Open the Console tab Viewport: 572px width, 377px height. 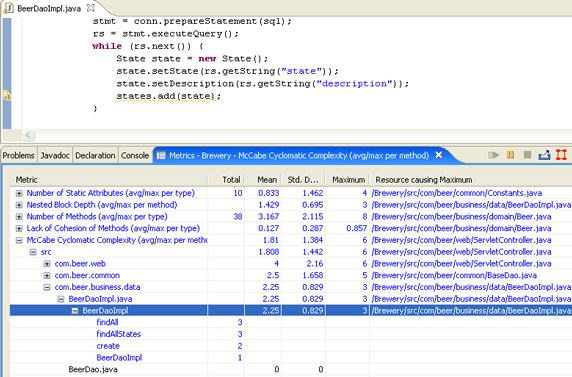pyautogui.click(x=135, y=155)
